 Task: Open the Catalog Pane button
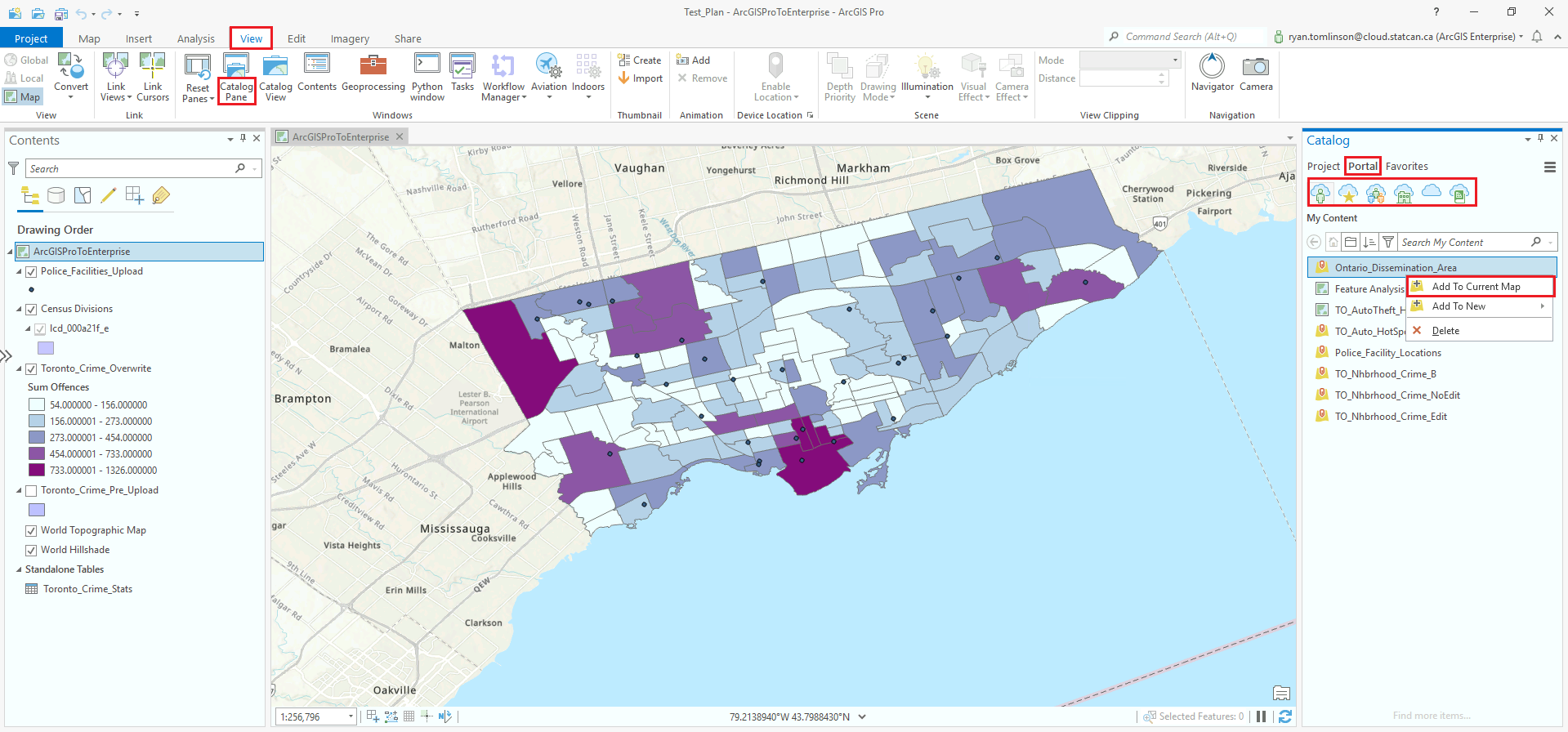tap(236, 78)
